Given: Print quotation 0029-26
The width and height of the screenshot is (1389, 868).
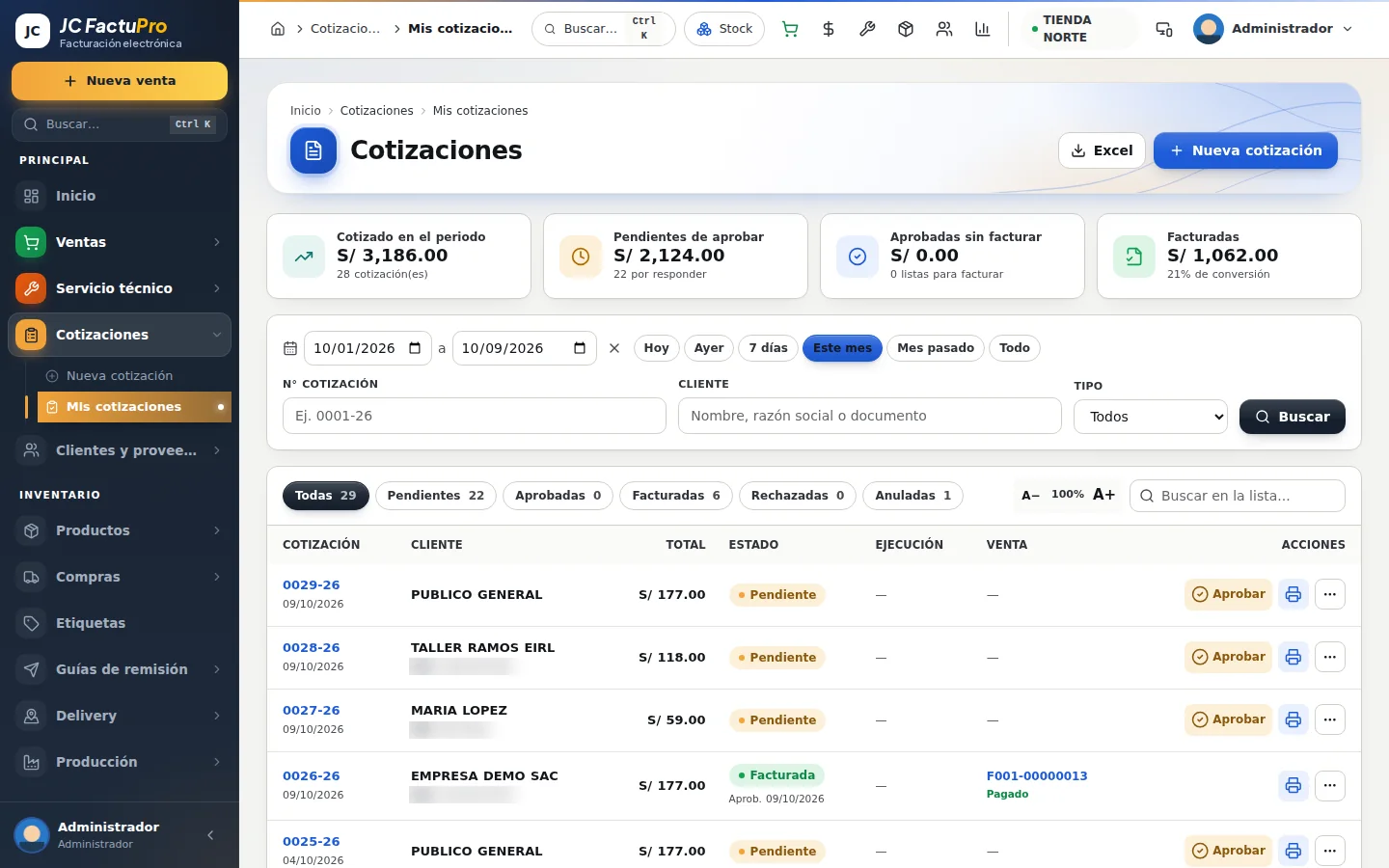Looking at the screenshot, I should pyautogui.click(x=1294, y=594).
